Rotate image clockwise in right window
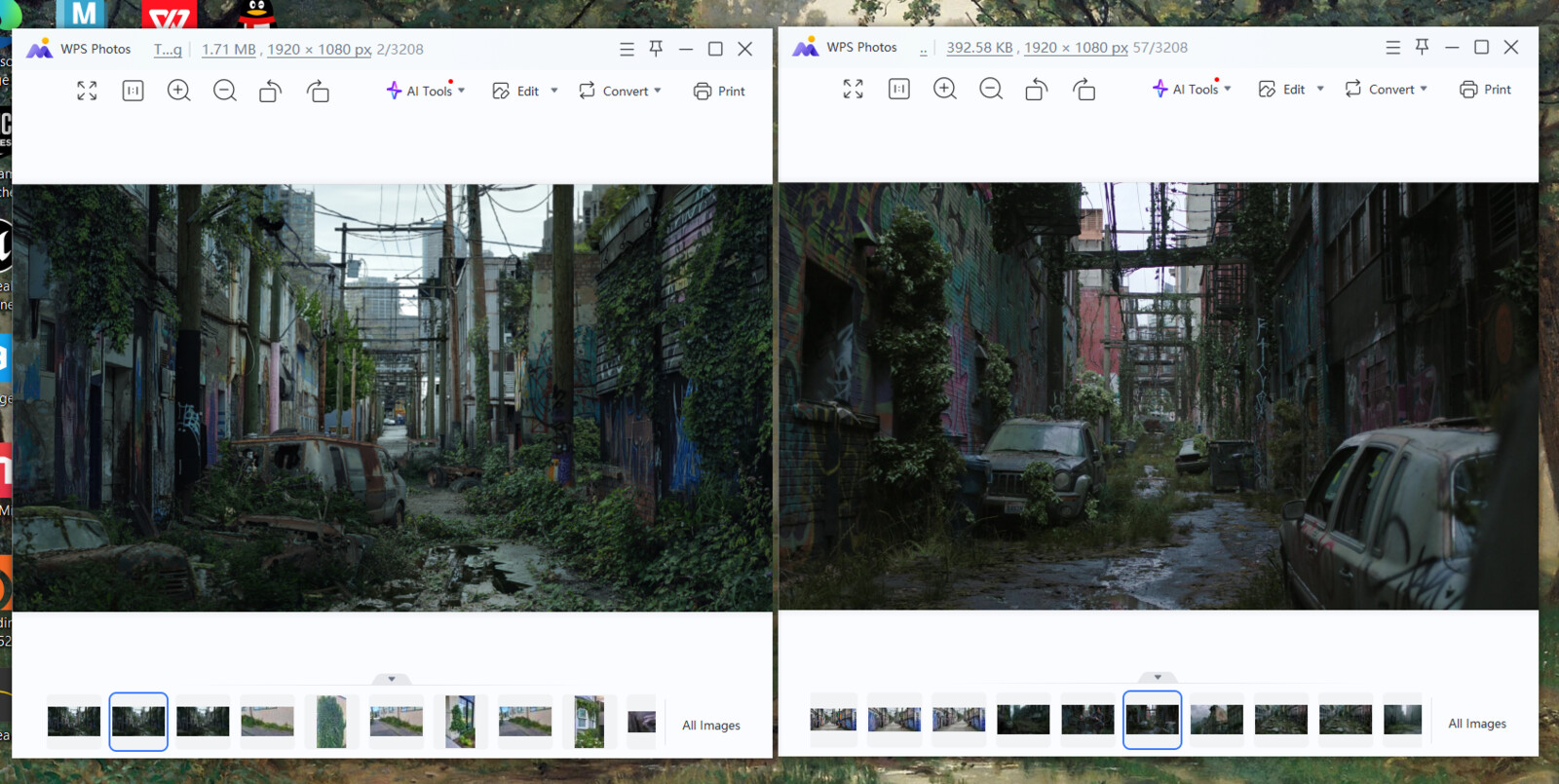This screenshot has width=1559, height=784. [x=1084, y=89]
